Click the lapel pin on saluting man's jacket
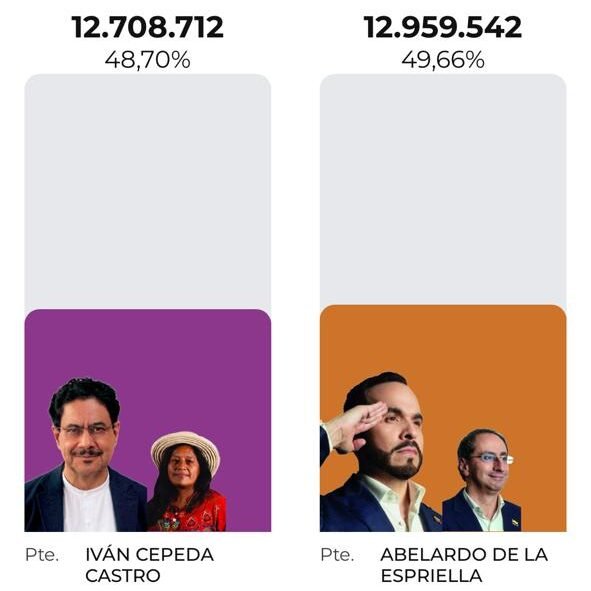 tap(437, 519)
